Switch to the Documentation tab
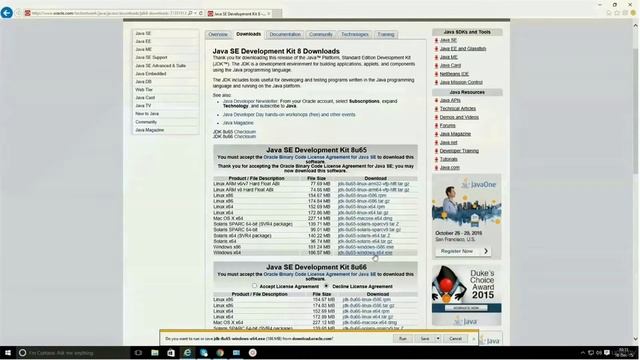640x360 pixels. tap(285, 34)
